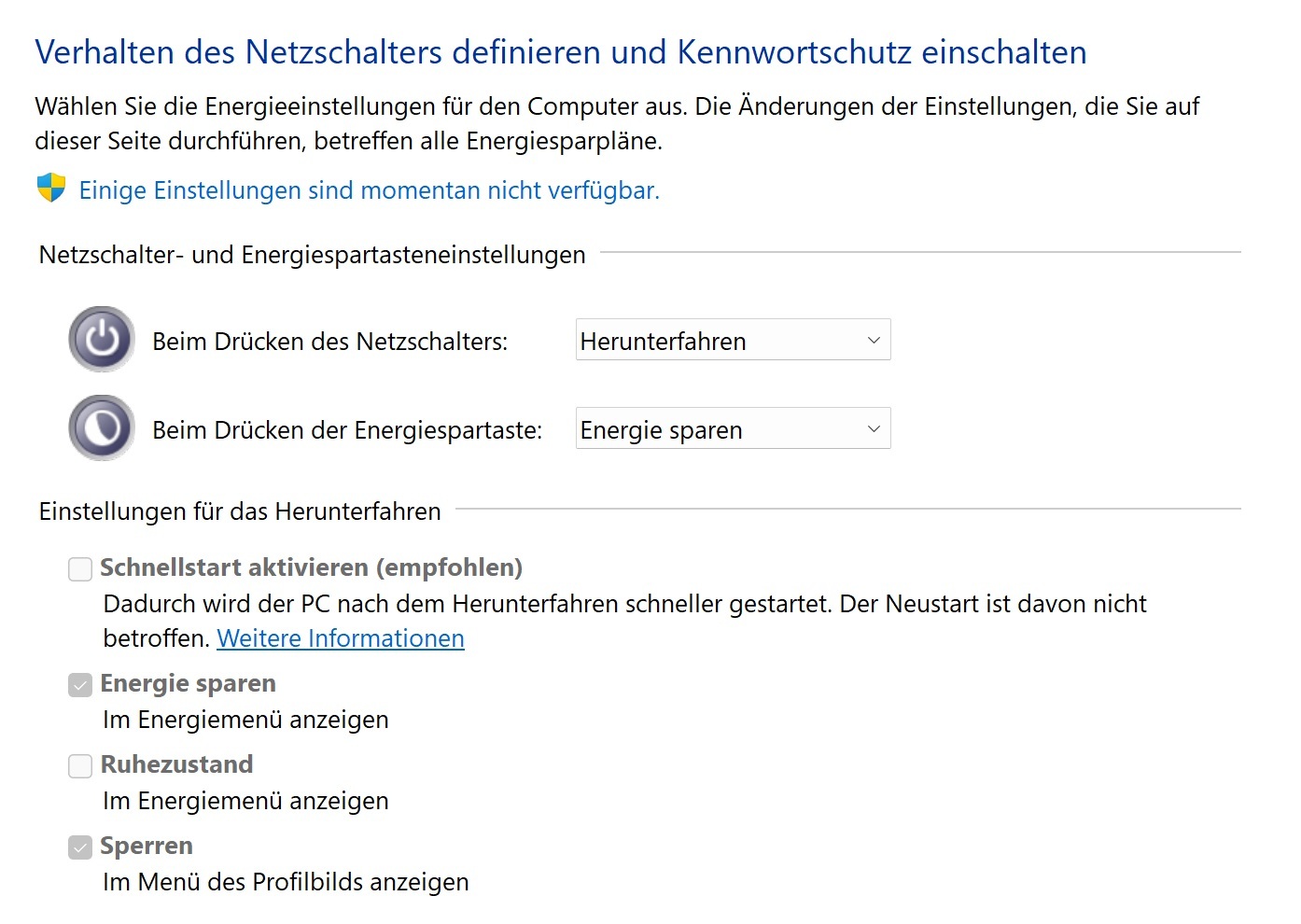Open the Netzschalter action dropdown
The image size is (1301, 924).
[x=733, y=340]
